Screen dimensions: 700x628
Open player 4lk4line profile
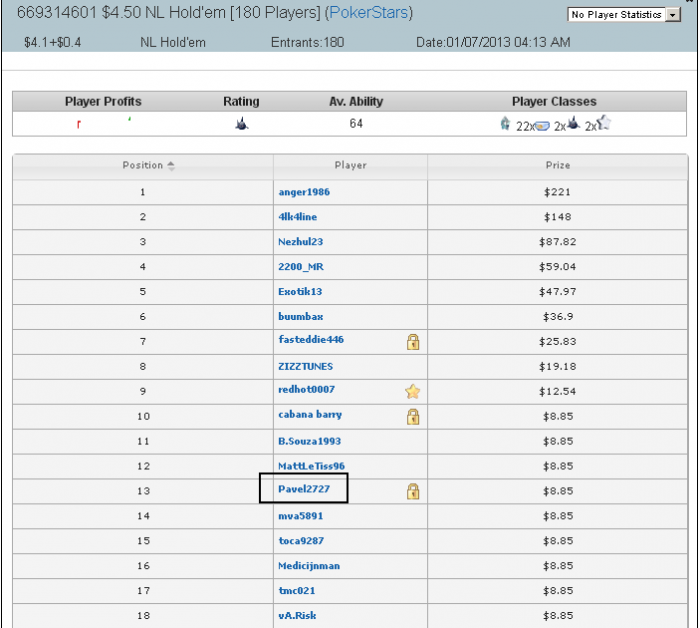(298, 217)
